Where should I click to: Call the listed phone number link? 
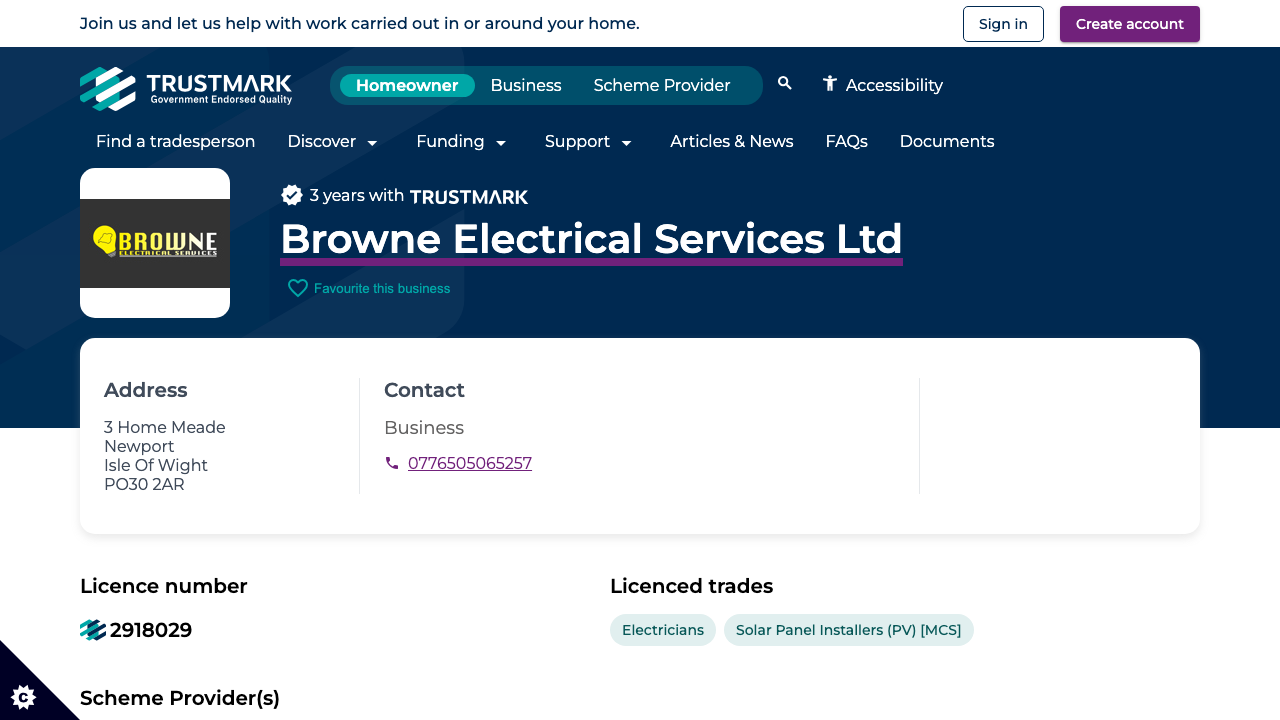point(470,463)
